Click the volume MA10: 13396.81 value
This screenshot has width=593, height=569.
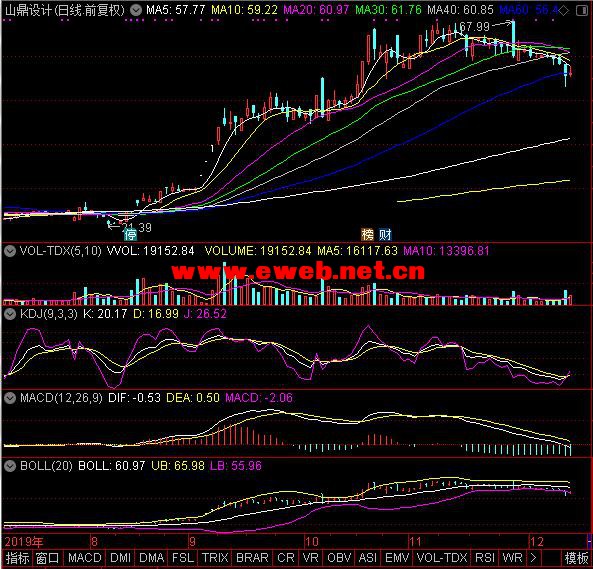click(x=446, y=251)
